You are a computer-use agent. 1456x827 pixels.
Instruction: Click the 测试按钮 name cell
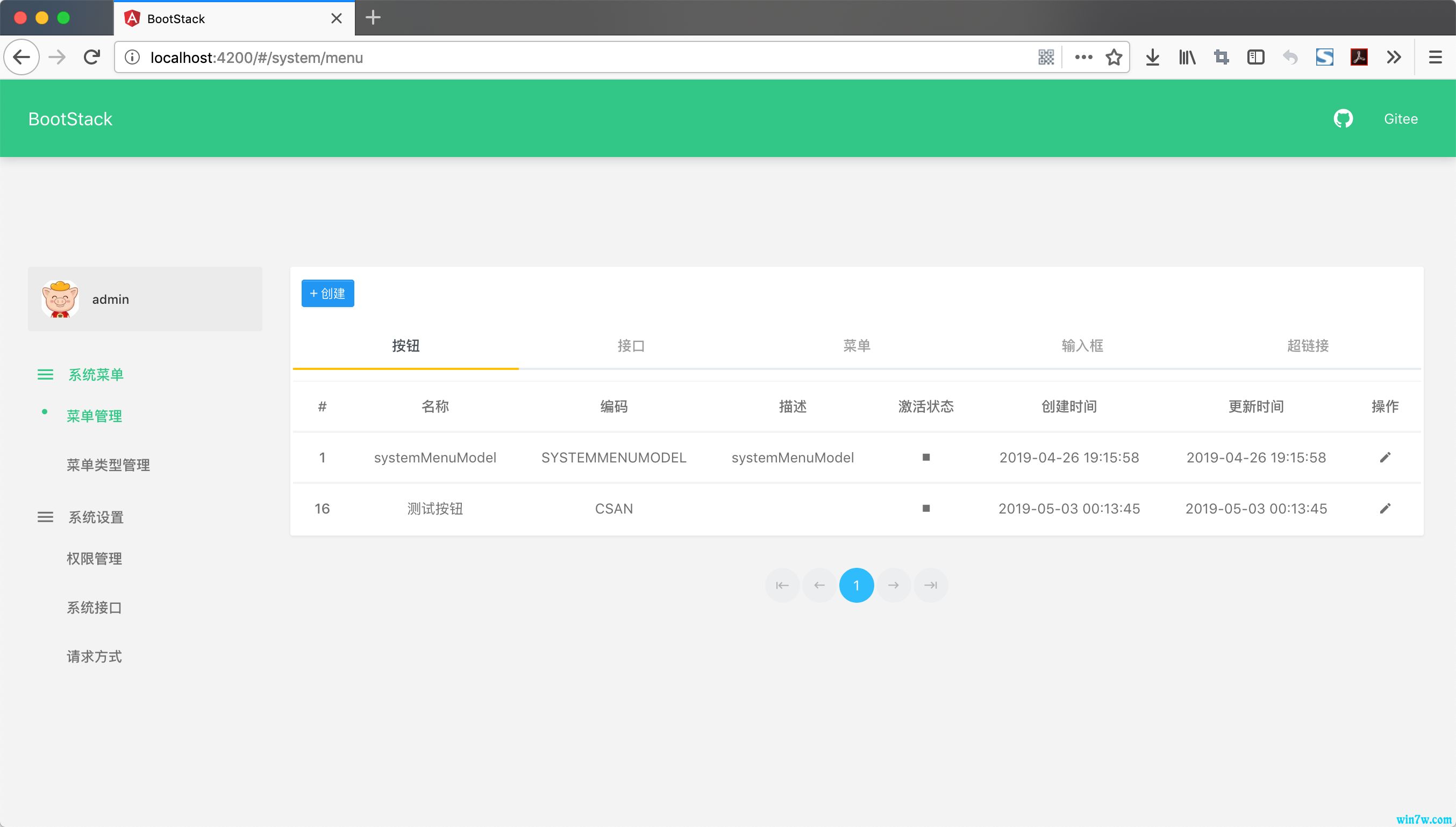(x=435, y=508)
